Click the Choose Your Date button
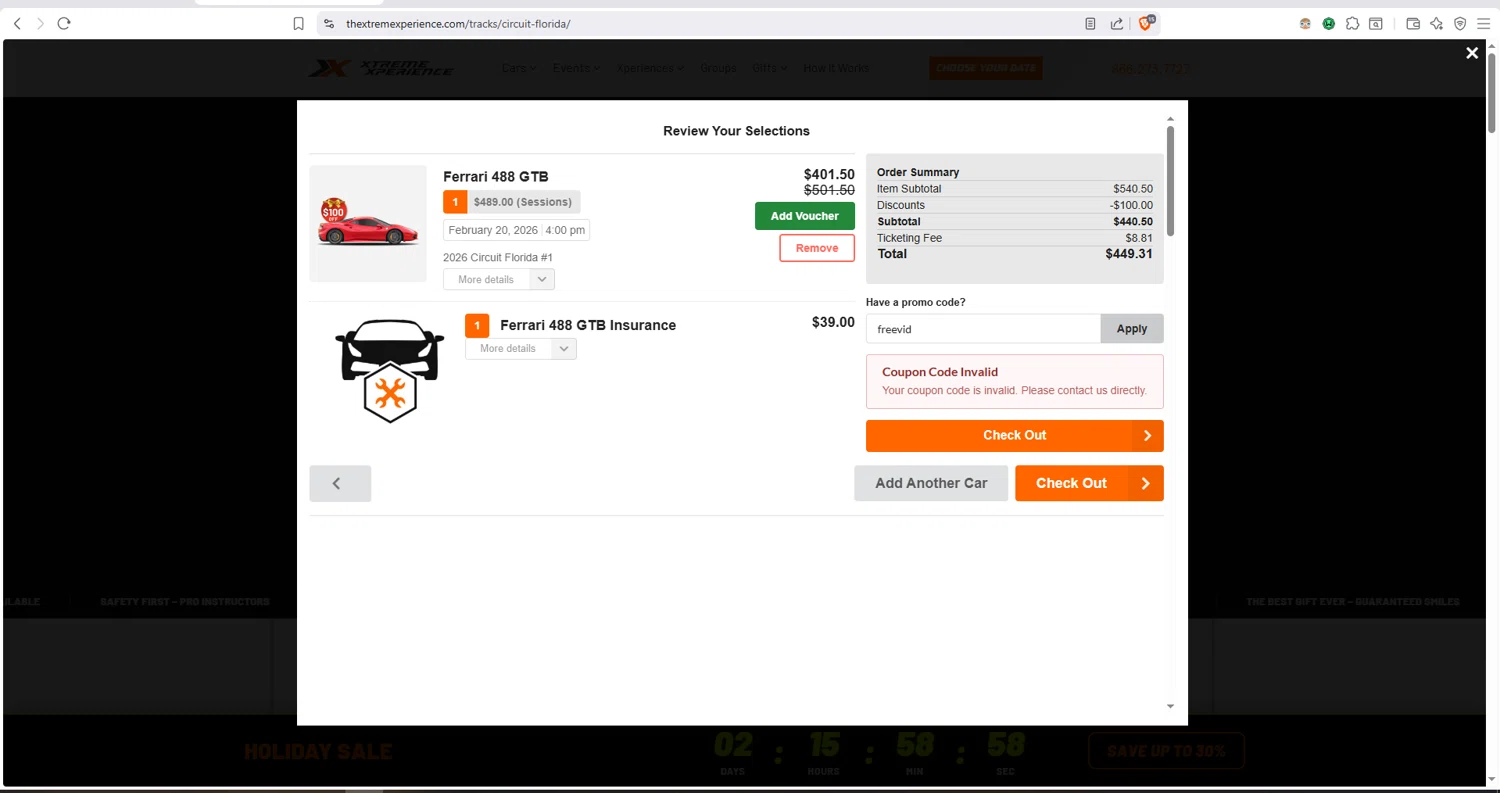1500x793 pixels. [986, 68]
